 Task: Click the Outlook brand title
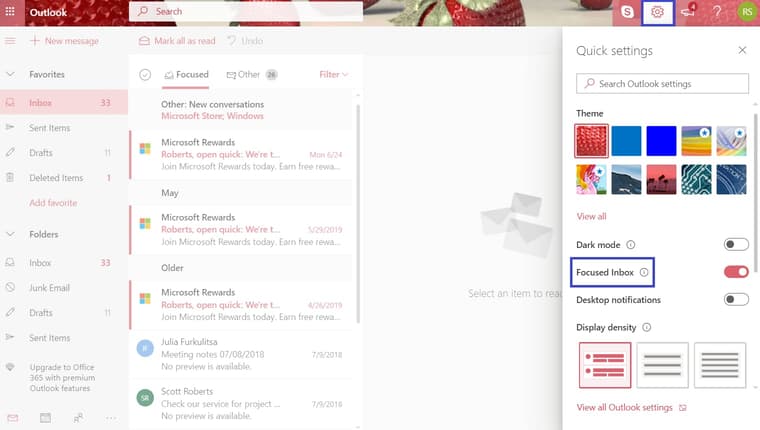pyautogui.click(x=48, y=12)
